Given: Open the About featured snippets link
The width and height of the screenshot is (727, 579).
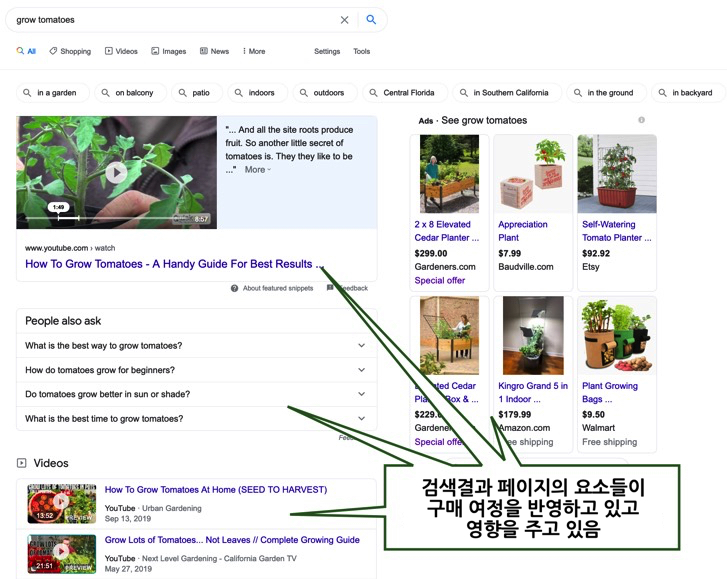Looking at the screenshot, I should 278,288.
